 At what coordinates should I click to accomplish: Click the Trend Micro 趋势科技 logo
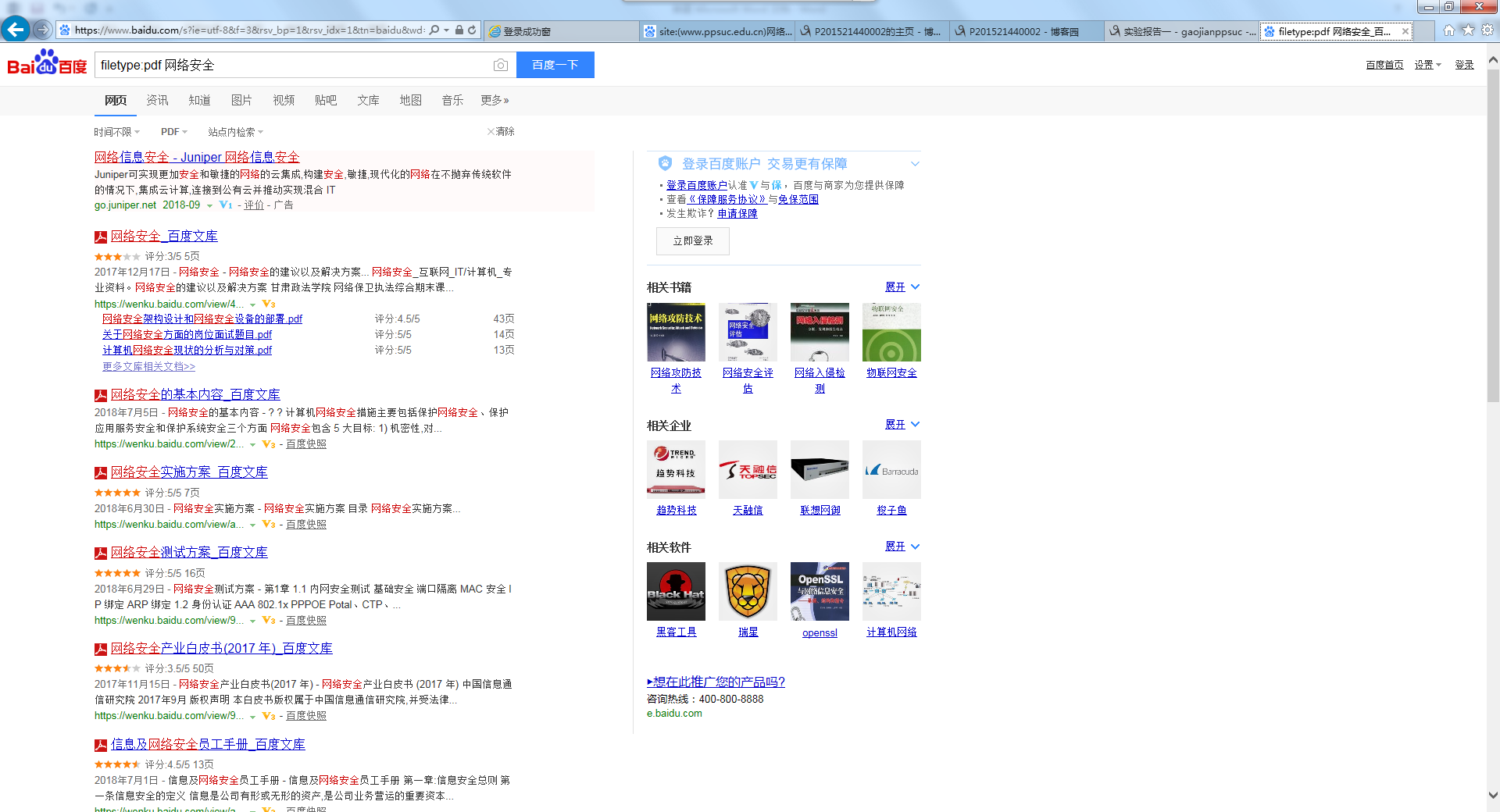click(x=676, y=469)
